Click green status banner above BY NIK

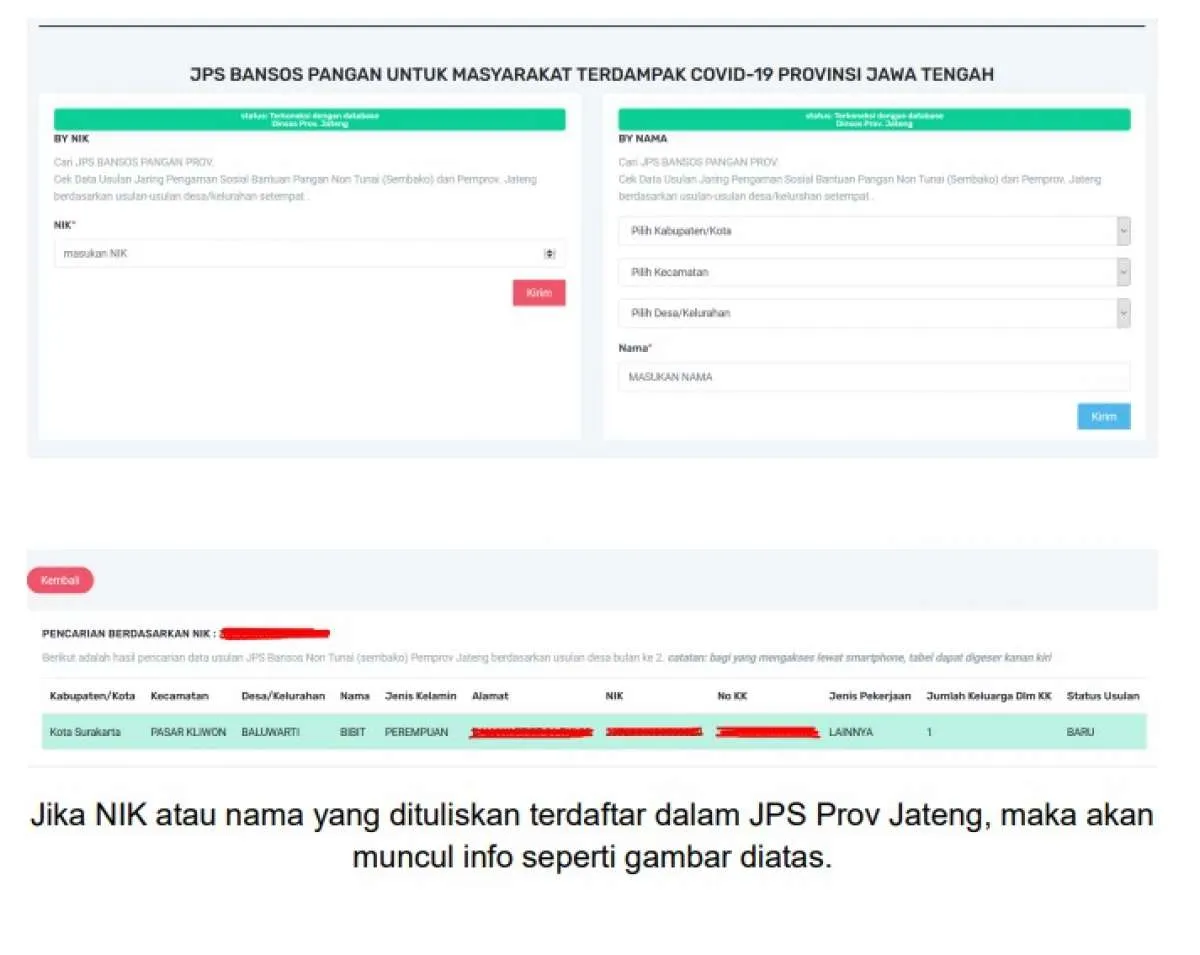coord(309,119)
